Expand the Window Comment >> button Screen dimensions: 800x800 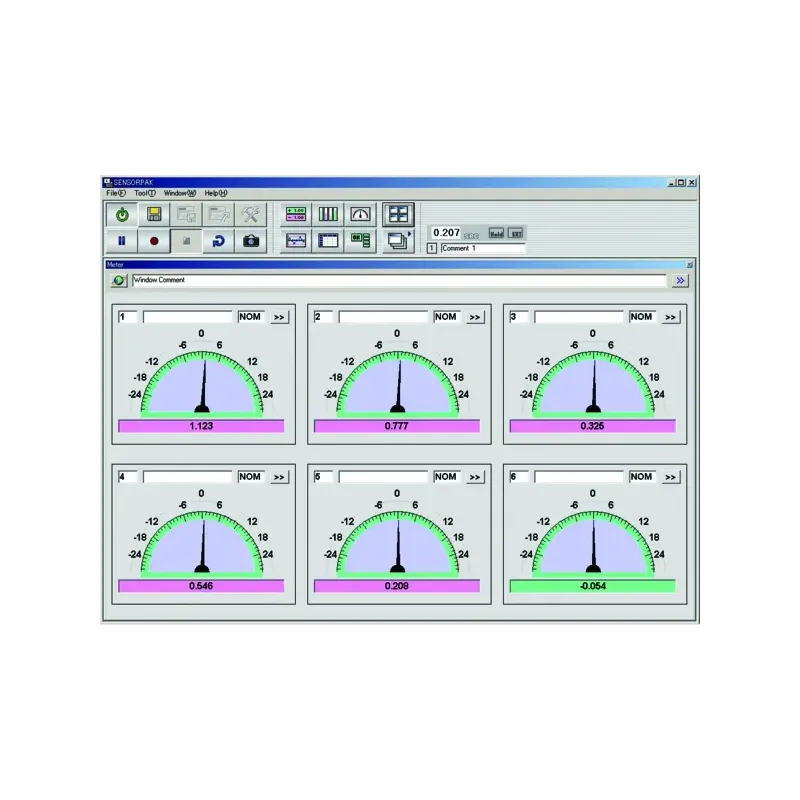pyautogui.click(x=680, y=281)
